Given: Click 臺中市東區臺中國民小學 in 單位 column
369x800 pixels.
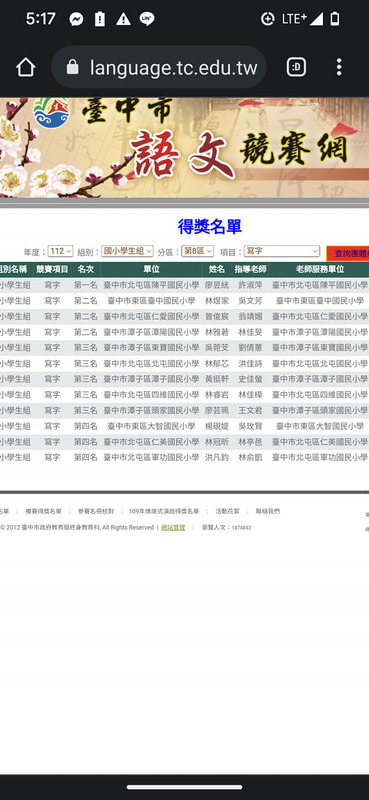Looking at the screenshot, I should [151, 301].
